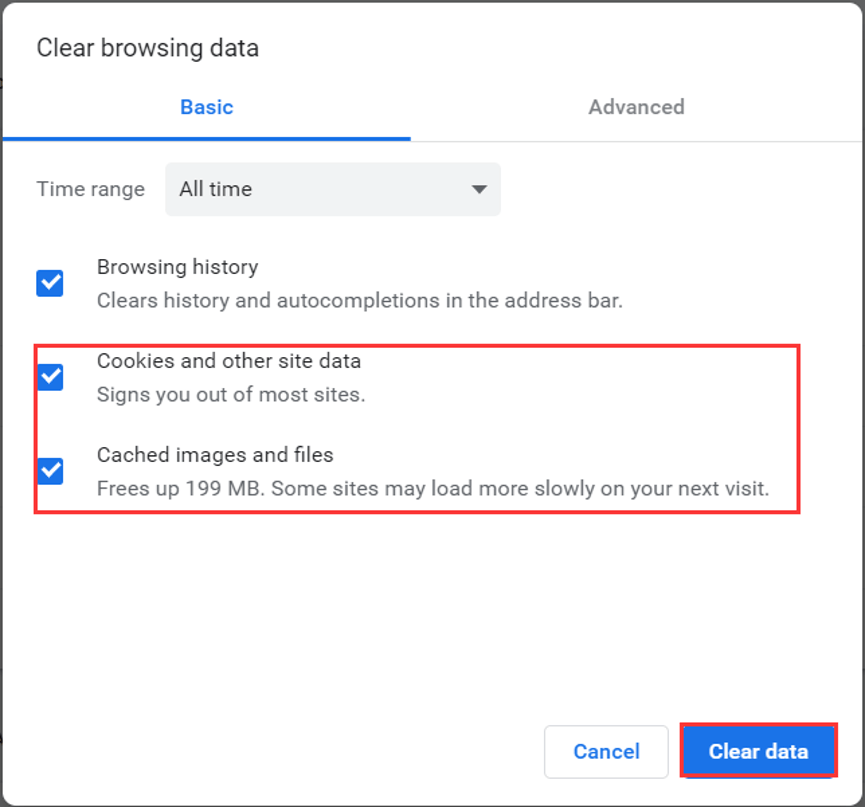
Task: Uncheck the Browsing history checkbox
Action: pyautogui.click(x=50, y=283)
